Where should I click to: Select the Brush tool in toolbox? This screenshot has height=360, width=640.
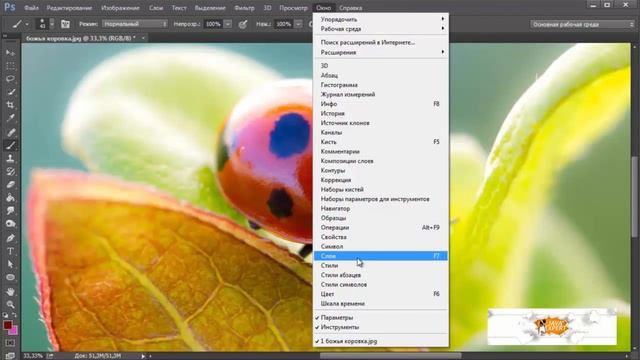10,145
